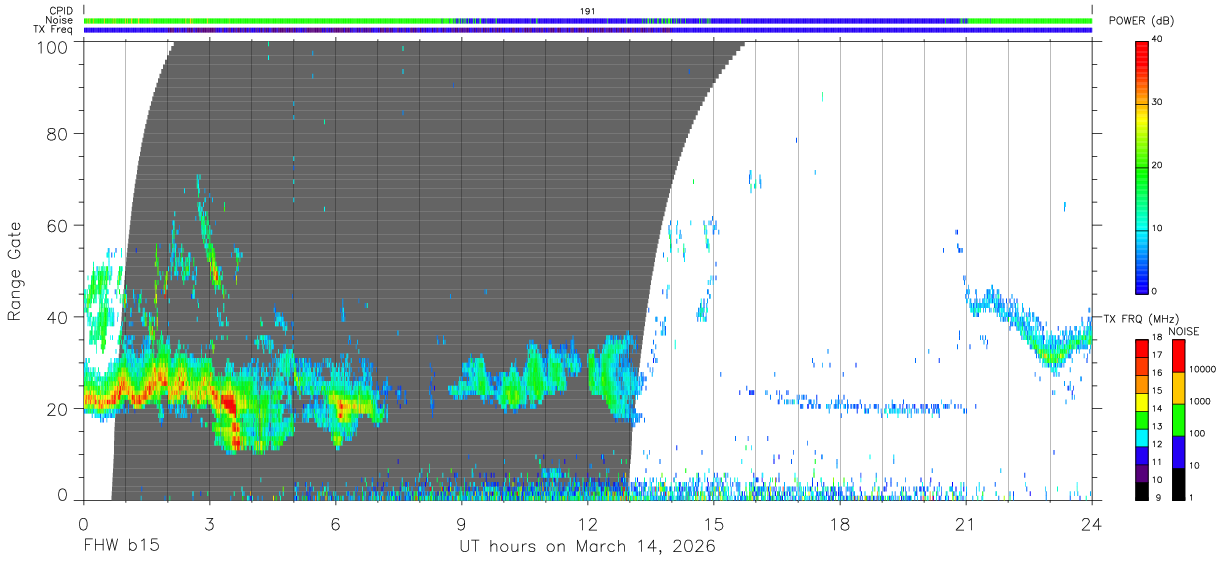The image size is (1228, 567).
Task: Click the Noise row label above the plot
Action: (60, 20)
